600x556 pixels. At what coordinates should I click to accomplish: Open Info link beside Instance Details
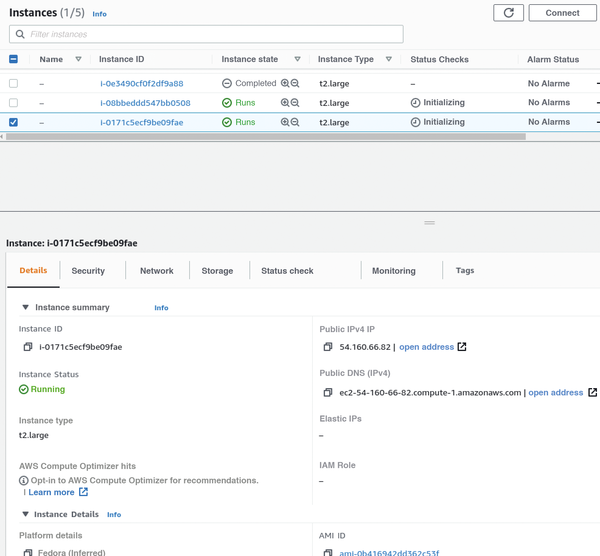pyautogui.click(x=114, y=515)
